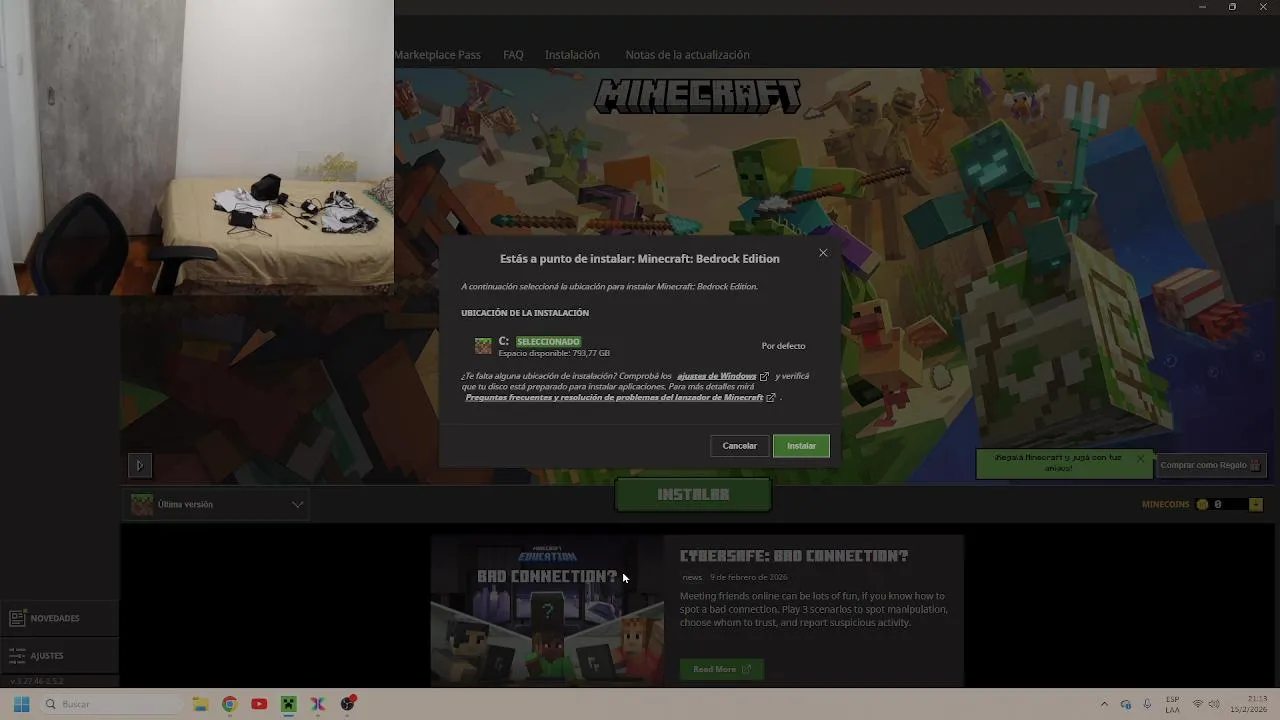Image resolution: width=1280 pixels, height=720 pixels.
Task: Click the Por defecto label
Action: [x=783, y=346]
